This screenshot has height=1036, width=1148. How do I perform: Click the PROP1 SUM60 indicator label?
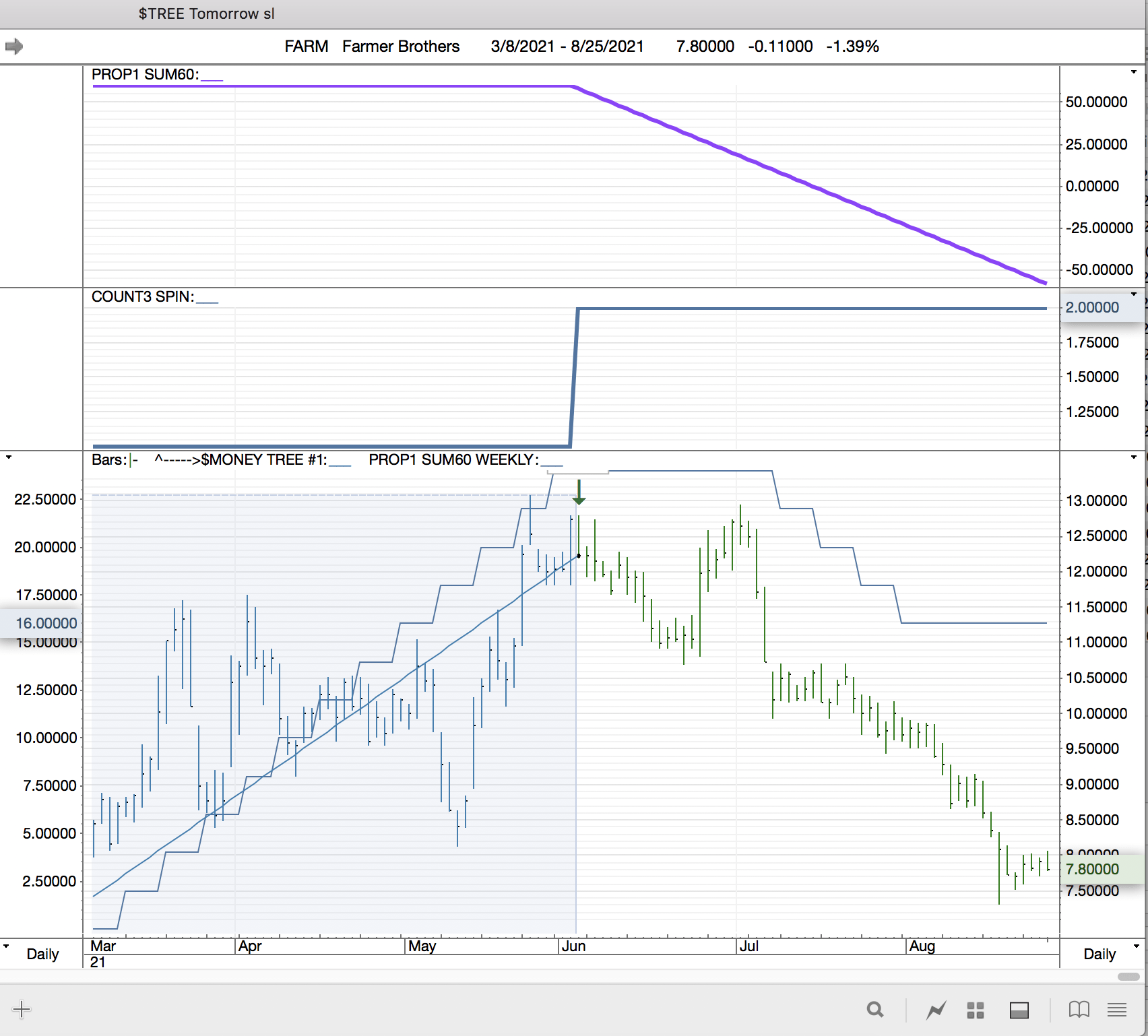[145, 74]
